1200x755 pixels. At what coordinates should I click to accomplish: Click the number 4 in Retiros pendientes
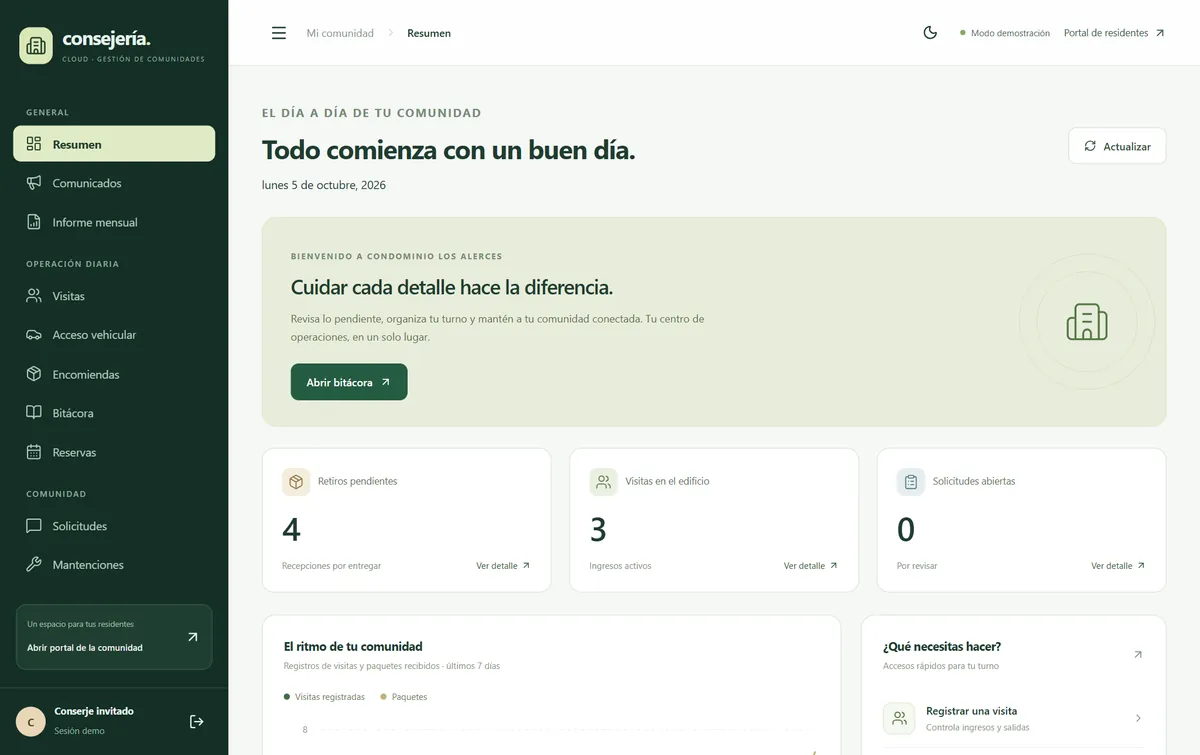pyautogui.click(x=292, y=529)
